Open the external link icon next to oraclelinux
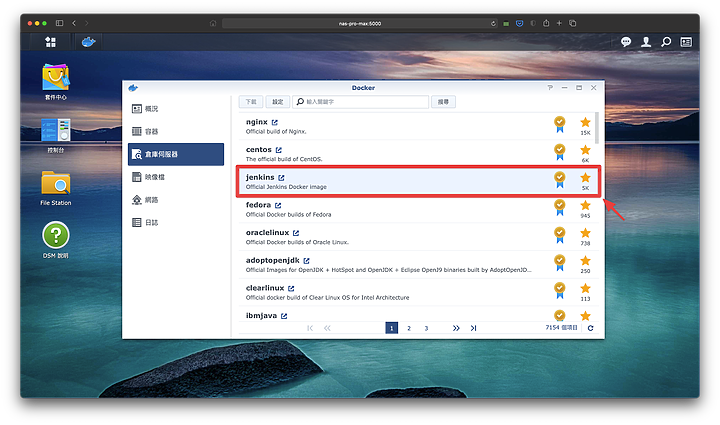The width and height of the screenshot is (720, 425). (296, 233)
